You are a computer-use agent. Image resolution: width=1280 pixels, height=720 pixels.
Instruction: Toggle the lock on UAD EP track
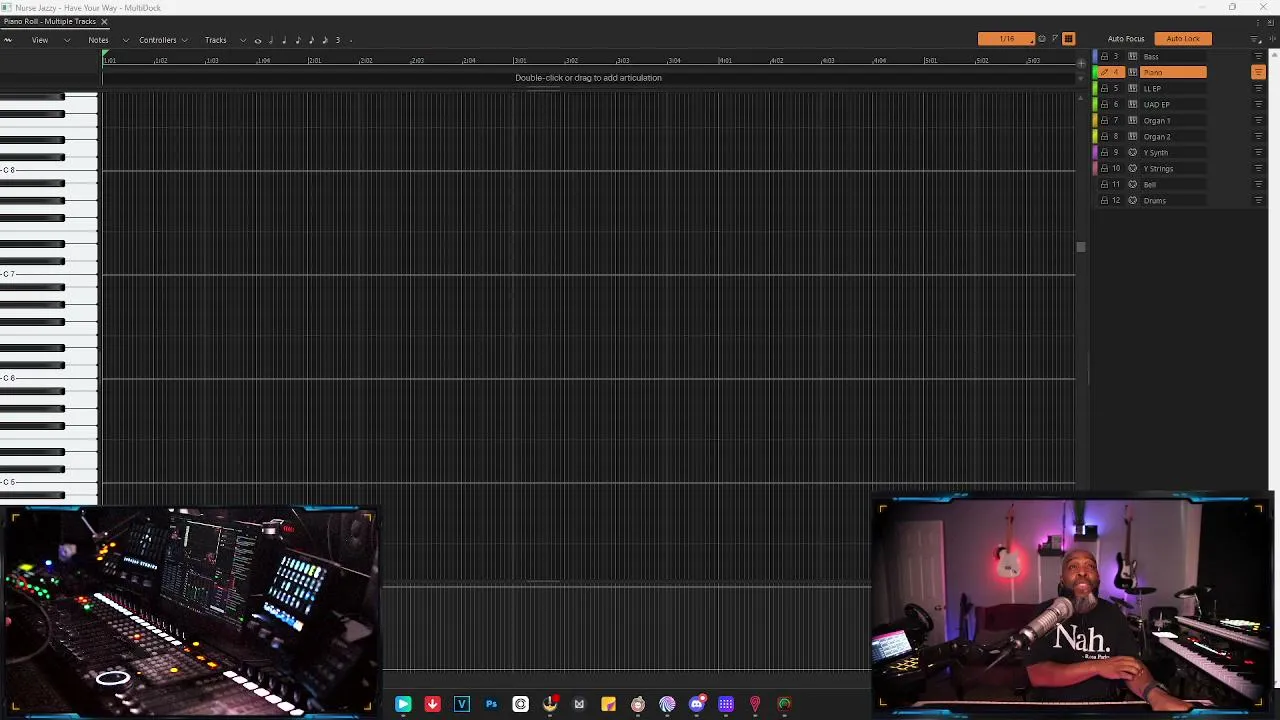[1104, 104]
